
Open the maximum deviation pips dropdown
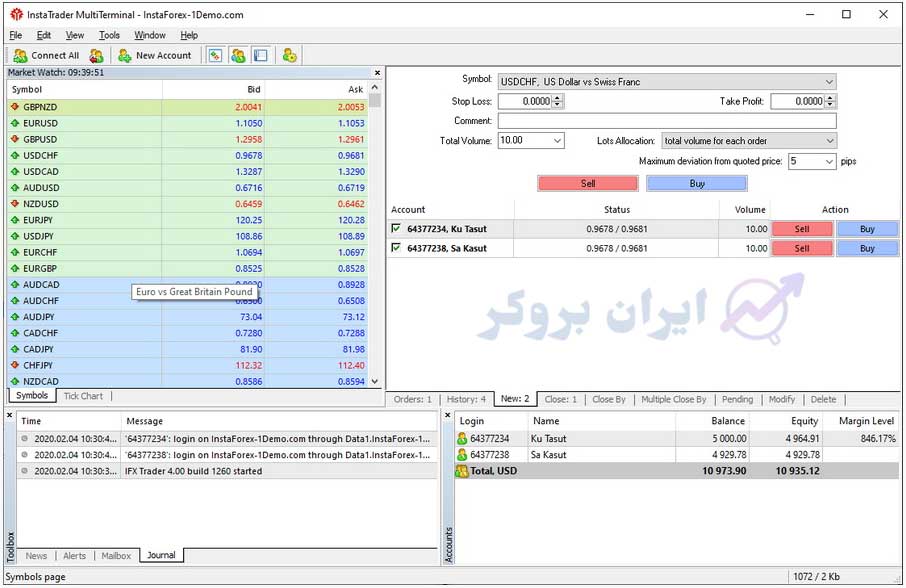coord(829,161)
